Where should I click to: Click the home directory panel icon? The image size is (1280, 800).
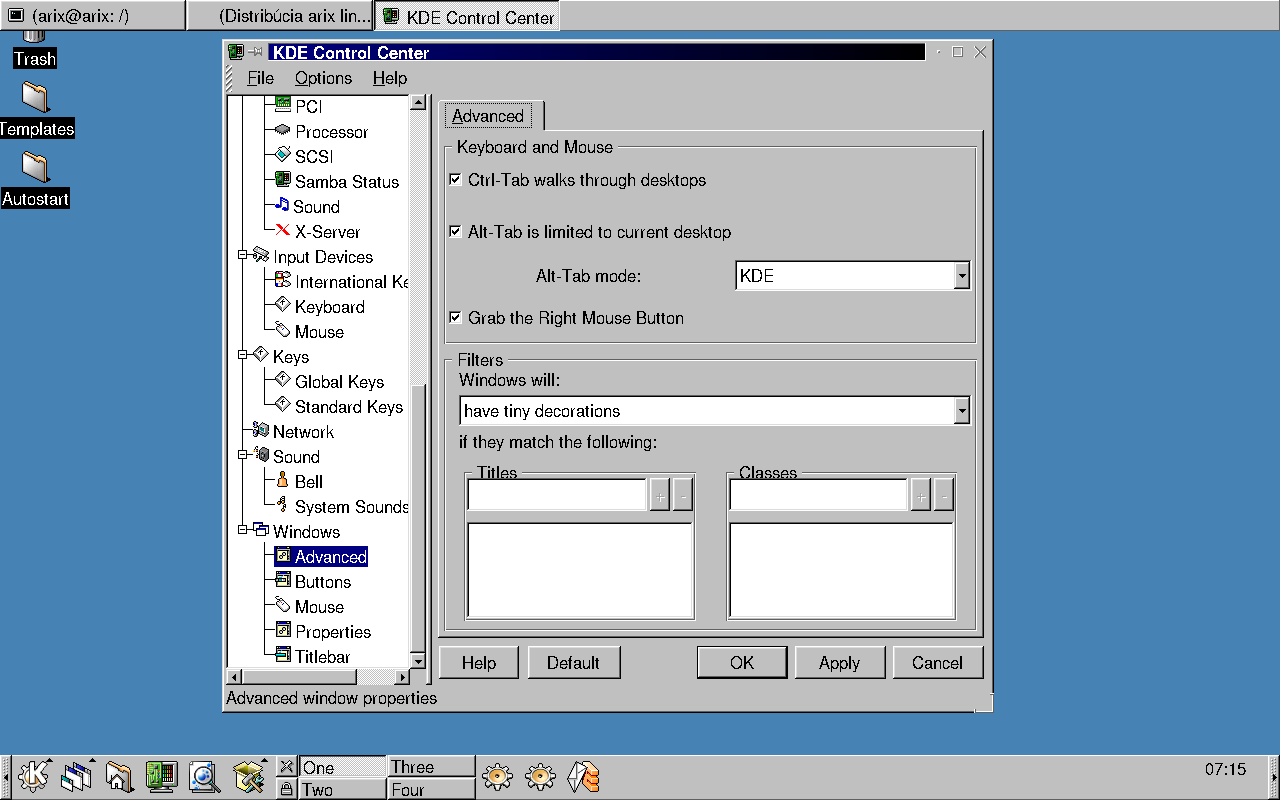point(118,776)
